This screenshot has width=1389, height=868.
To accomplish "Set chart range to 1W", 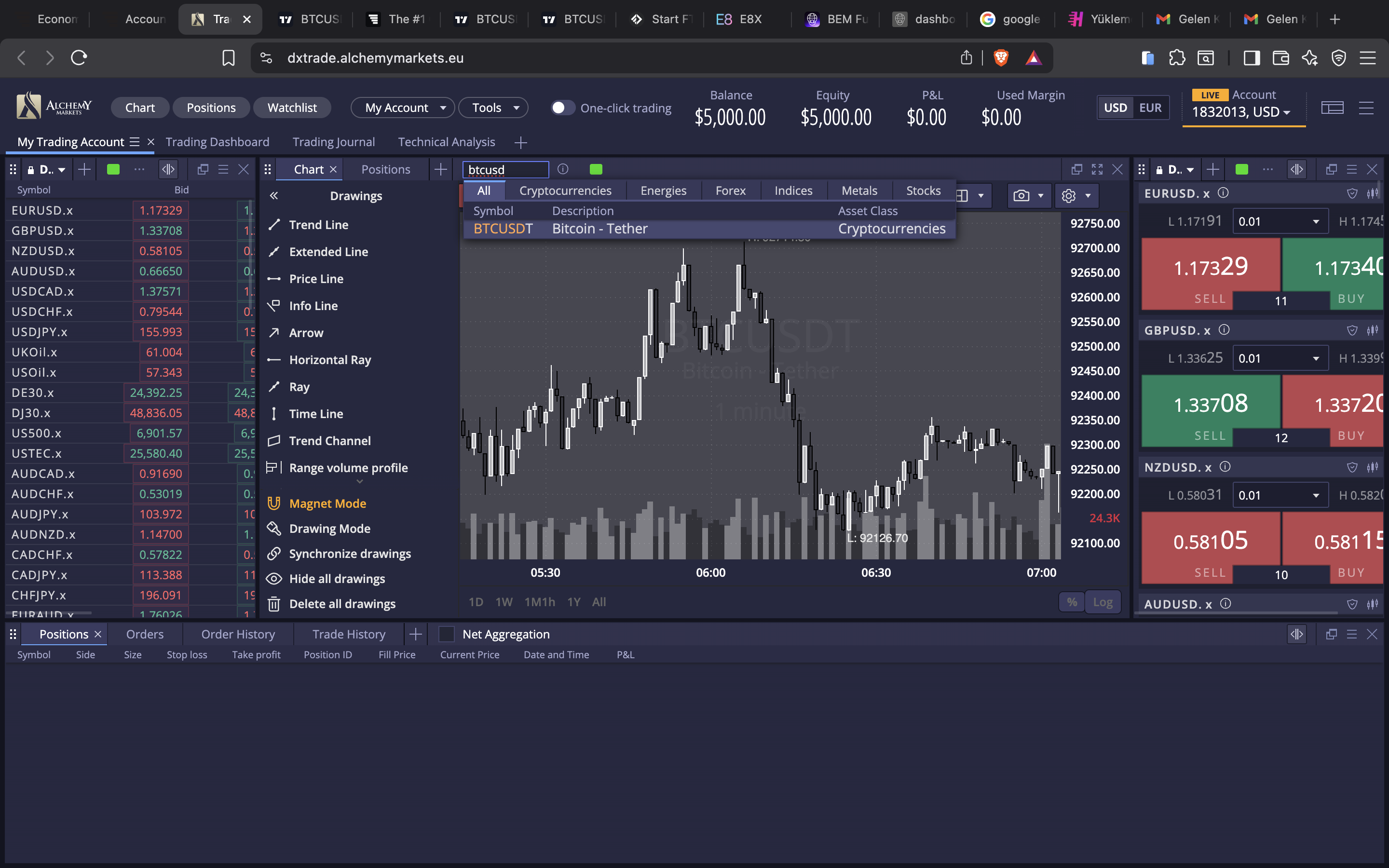I will coord(504,602).
